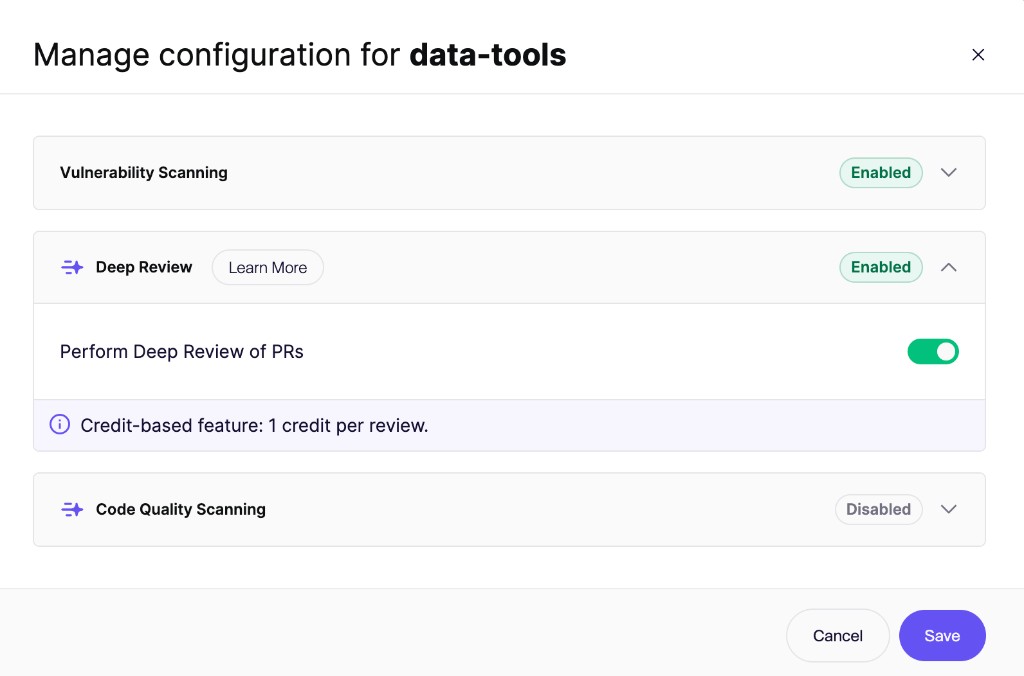Click the Deep Review sparkle icon
This screenshot has height=676, width=1024.
coord(72,267)
